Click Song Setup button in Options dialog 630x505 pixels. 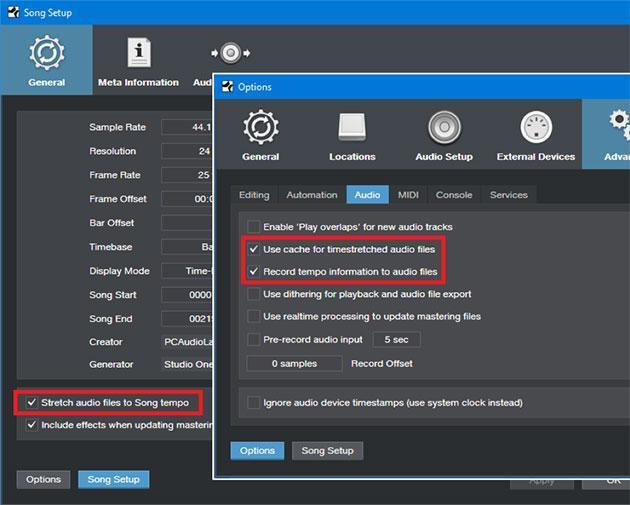point(328,450)
